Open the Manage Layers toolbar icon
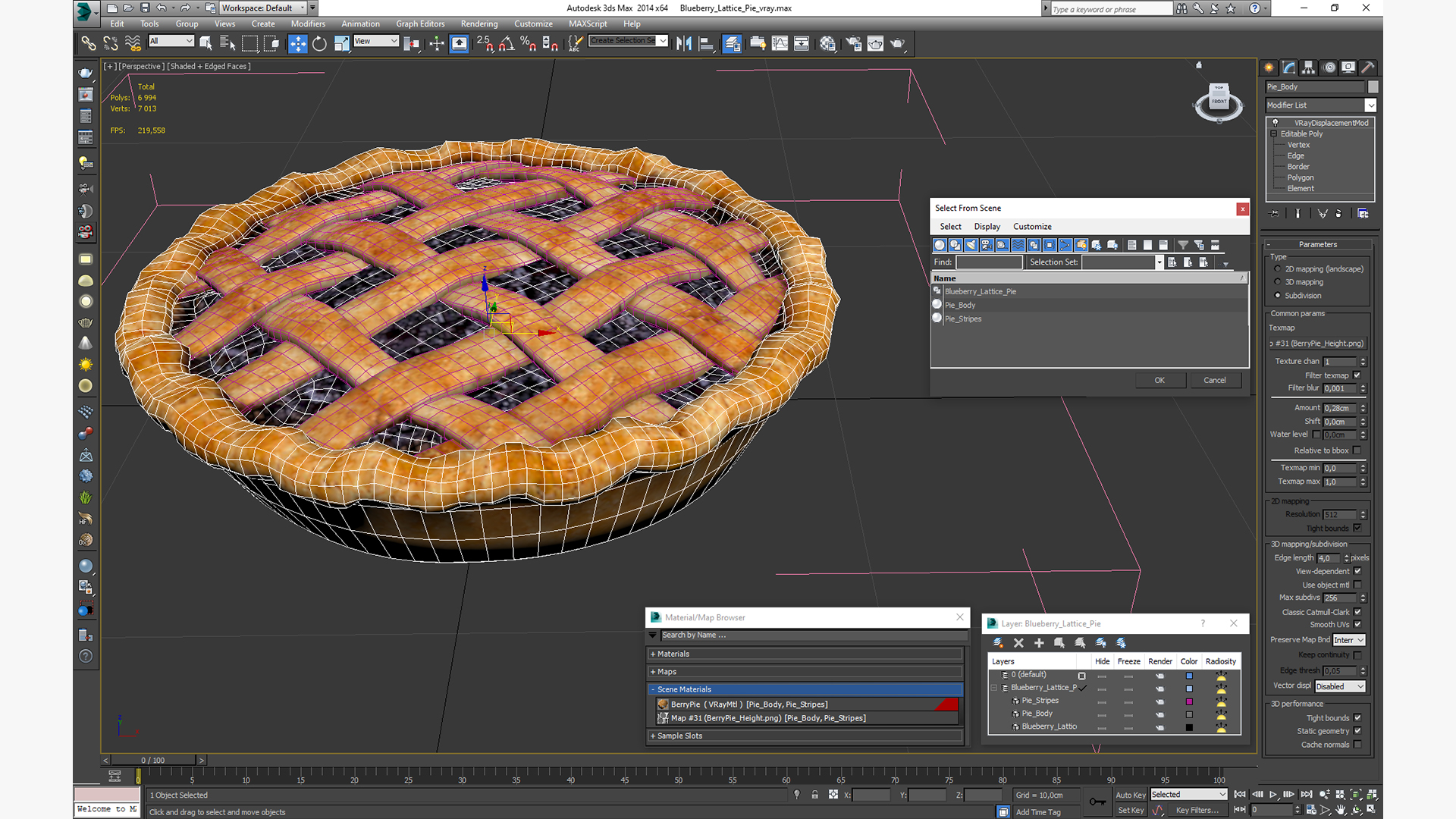This screenshot has height=819, width=1456. point(732,43)
